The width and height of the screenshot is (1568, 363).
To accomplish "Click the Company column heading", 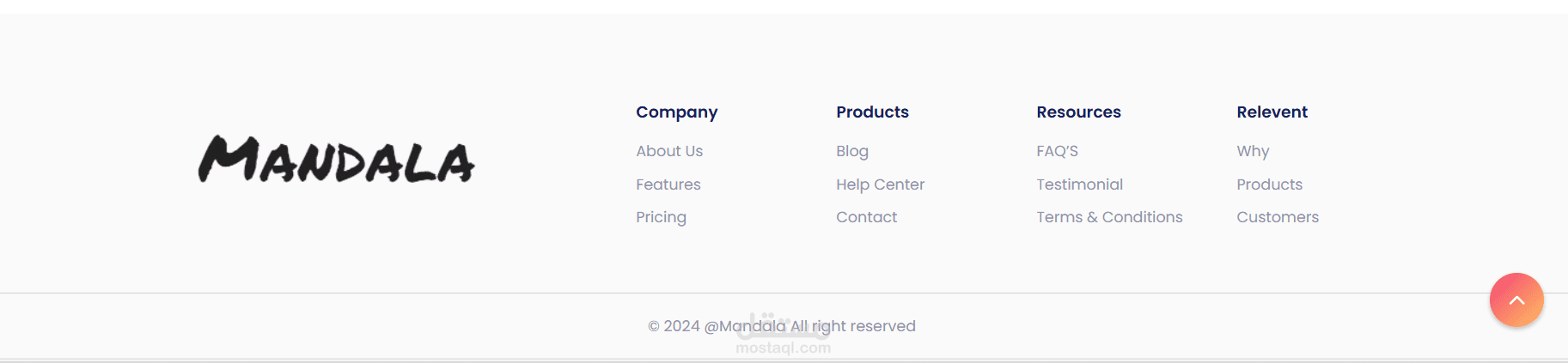I will click(676, 112).
